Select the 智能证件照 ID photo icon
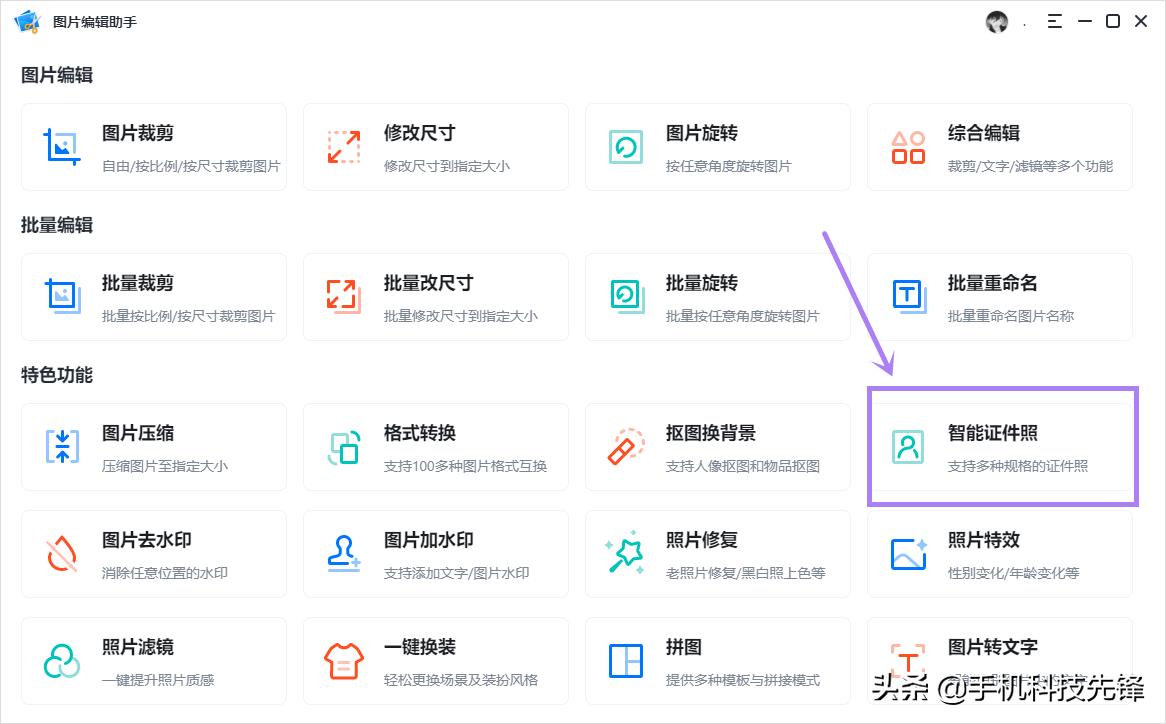The height and width of the screenshot is (724, 1166). [907, 447]
